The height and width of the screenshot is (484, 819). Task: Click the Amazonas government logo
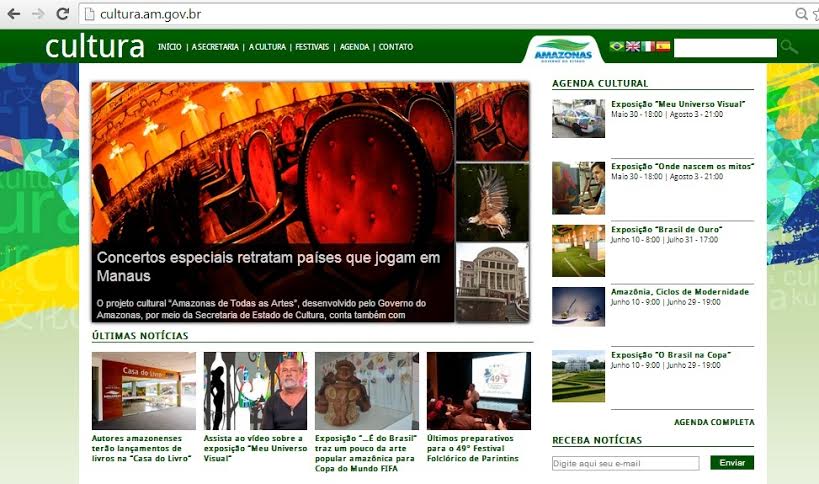coord(563,51)
